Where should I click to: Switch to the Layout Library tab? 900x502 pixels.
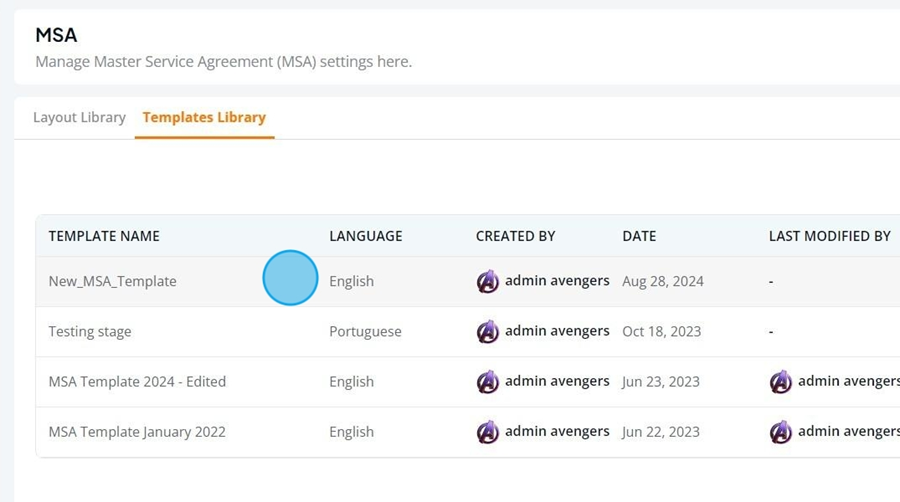coord(79,117)
